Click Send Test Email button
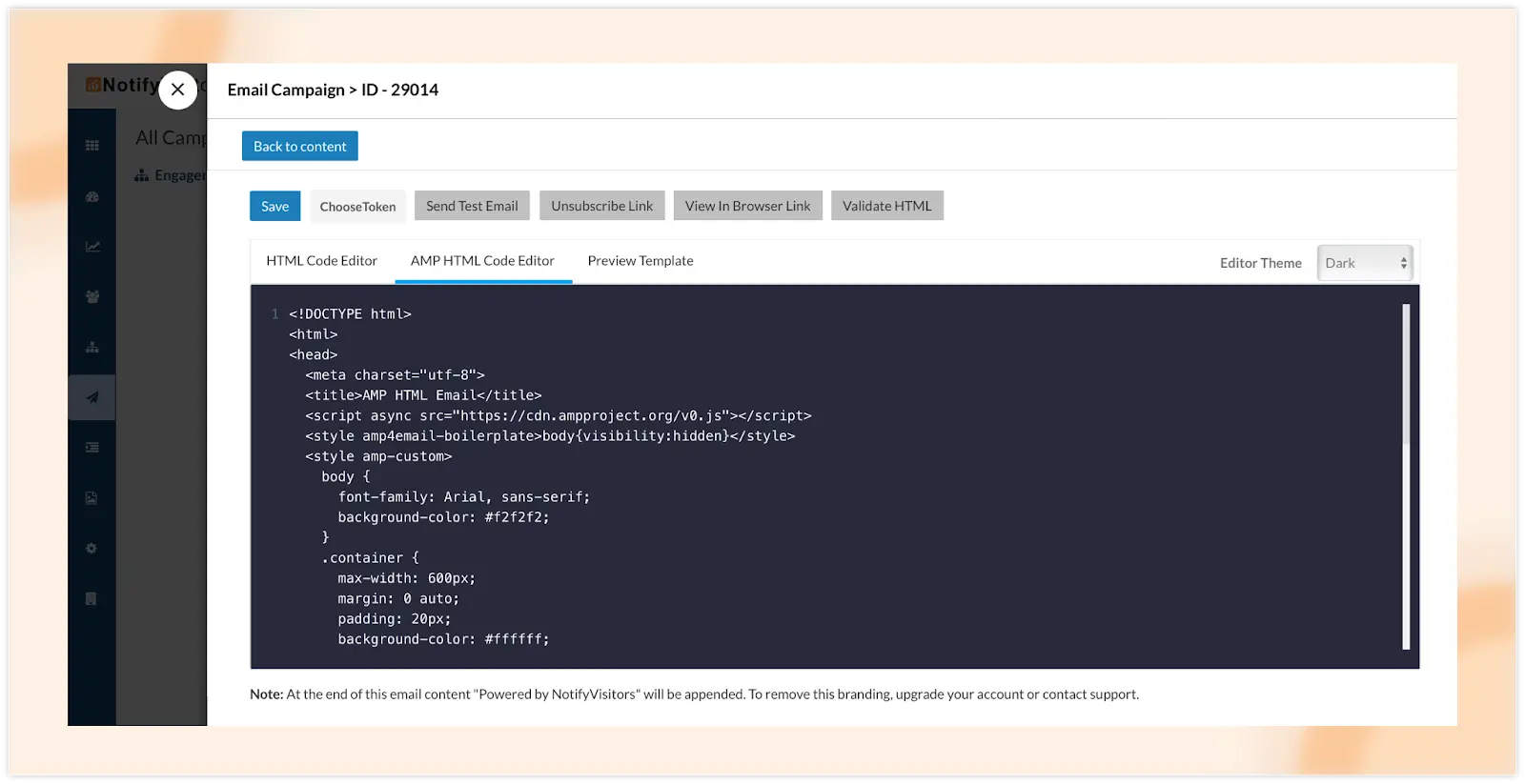1525x784 pixels. point(472,206)
